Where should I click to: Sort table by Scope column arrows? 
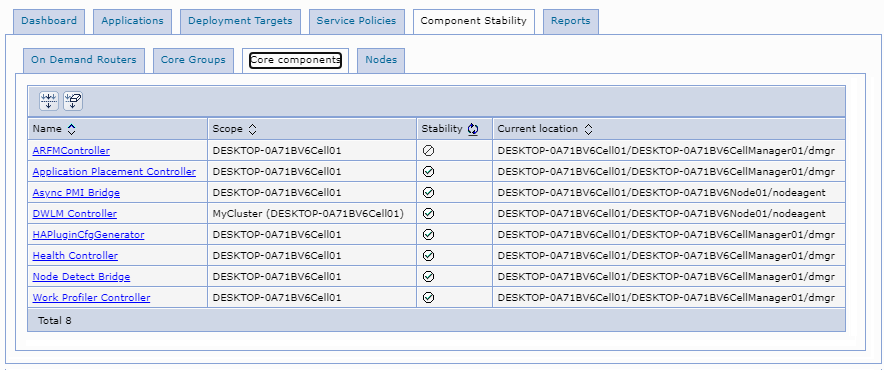point(253,129)
